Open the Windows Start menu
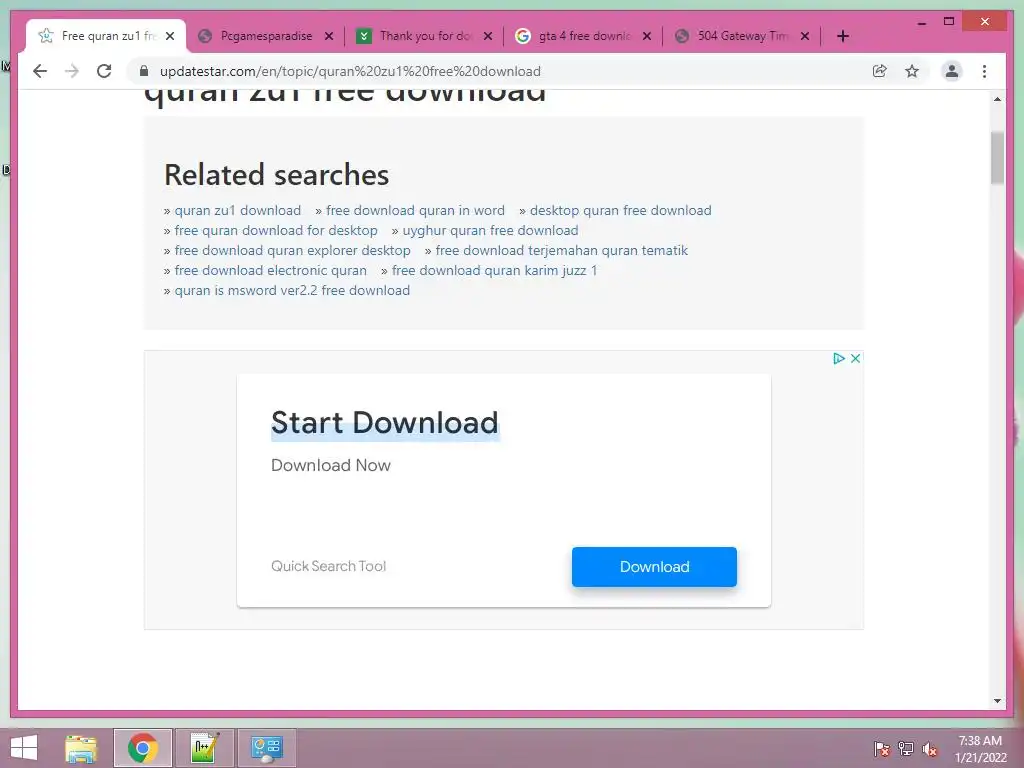This screenshot has width=1024, height=768. (x=24, y=748)
